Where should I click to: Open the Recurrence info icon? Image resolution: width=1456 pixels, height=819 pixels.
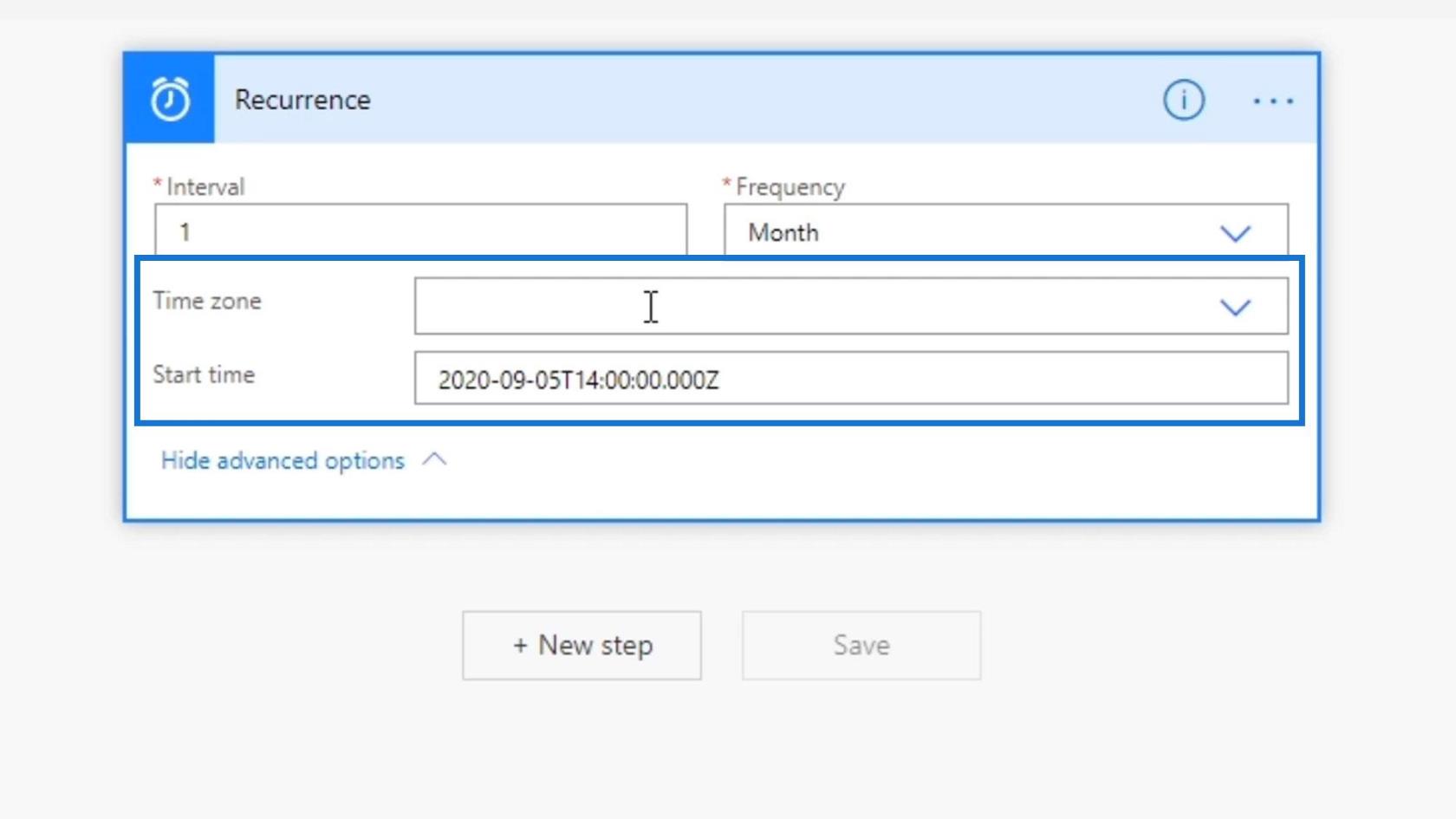(1183, 100)
